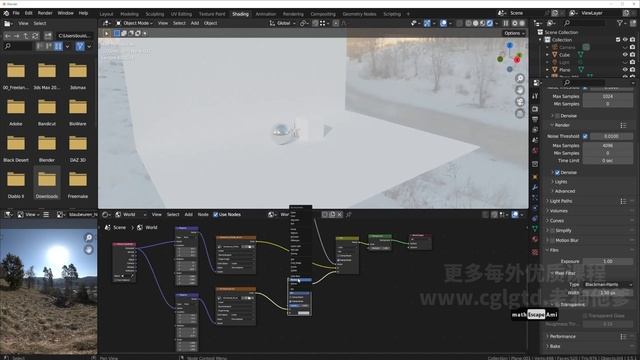Open the Downloads folder thumbnail

click(x=47, y=182)
